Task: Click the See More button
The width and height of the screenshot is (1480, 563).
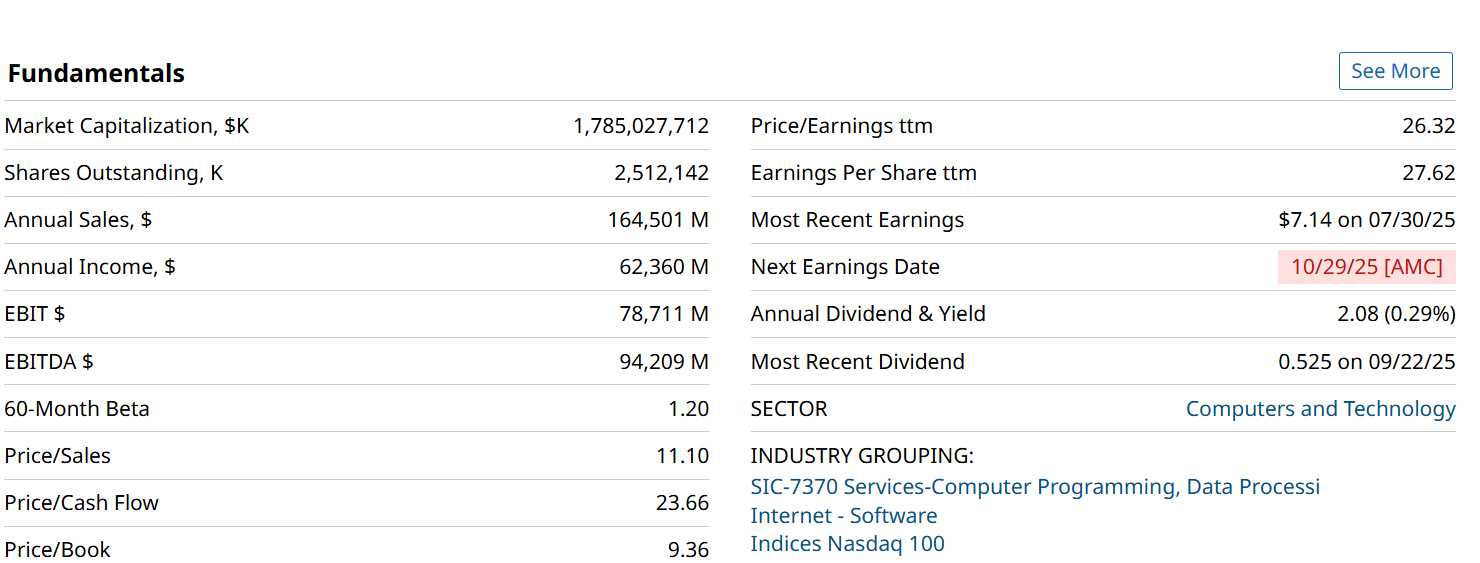Action: (x=1395, y=71)
